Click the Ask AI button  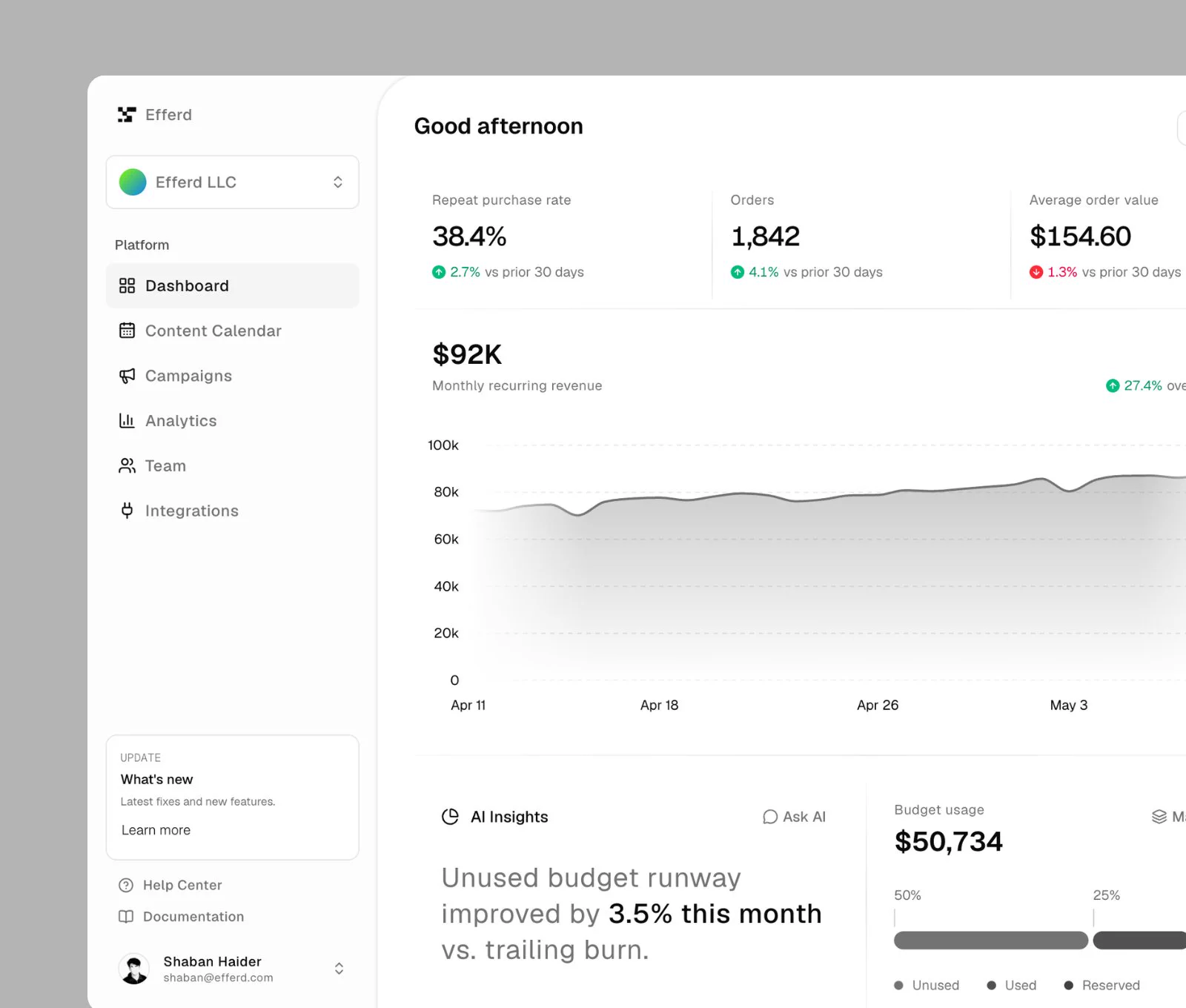[794, 817]
